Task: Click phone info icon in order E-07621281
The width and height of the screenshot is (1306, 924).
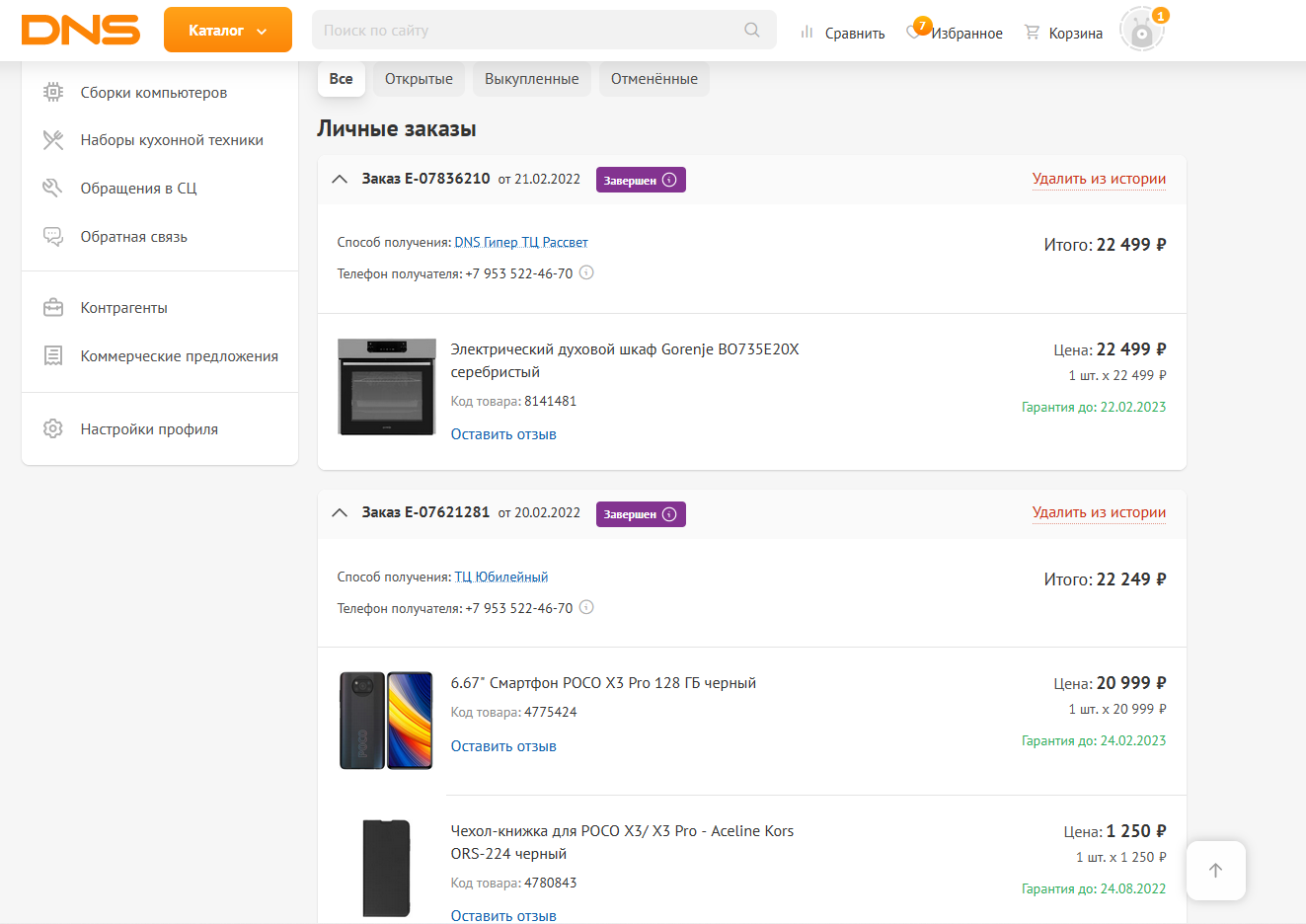Action: [x=586, y=607]
